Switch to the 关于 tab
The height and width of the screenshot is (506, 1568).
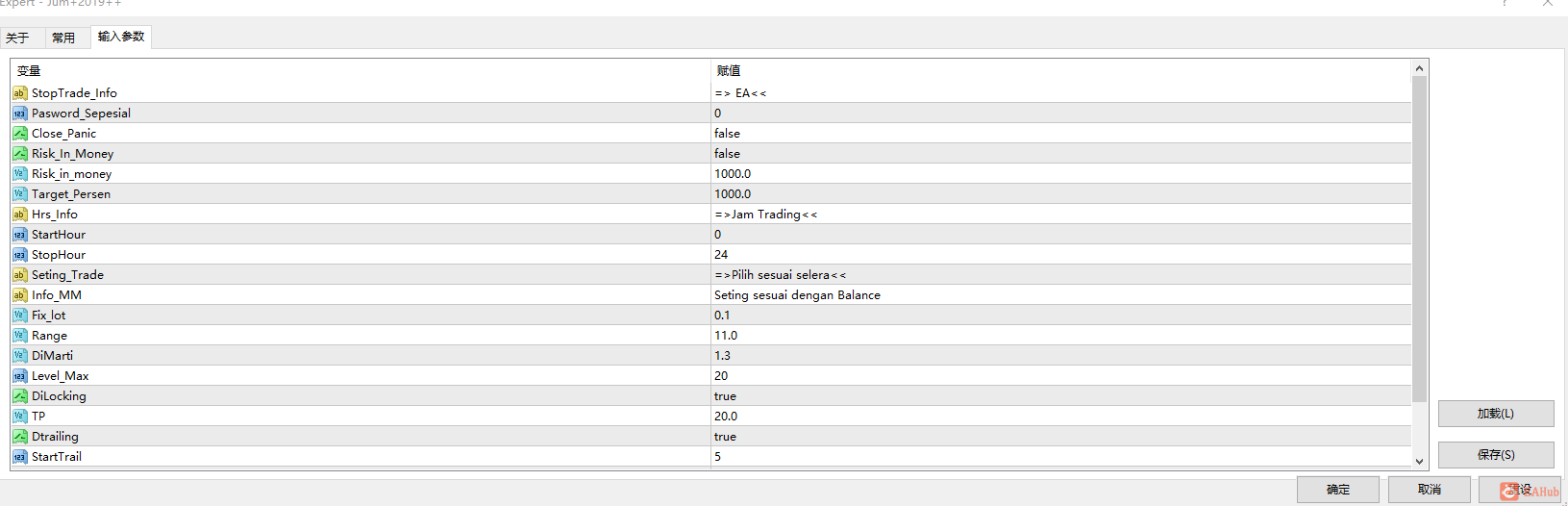17,38
